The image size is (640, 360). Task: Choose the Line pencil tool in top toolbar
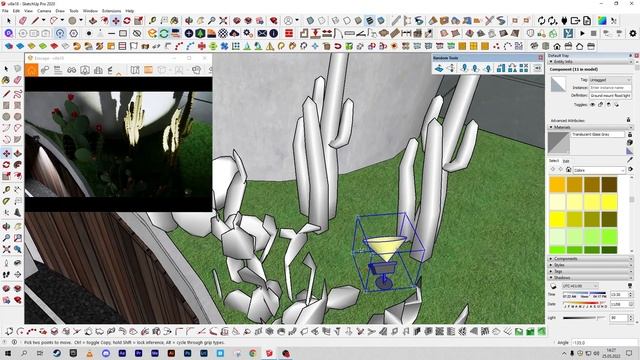pyautogui.click(x=36, y=20)
